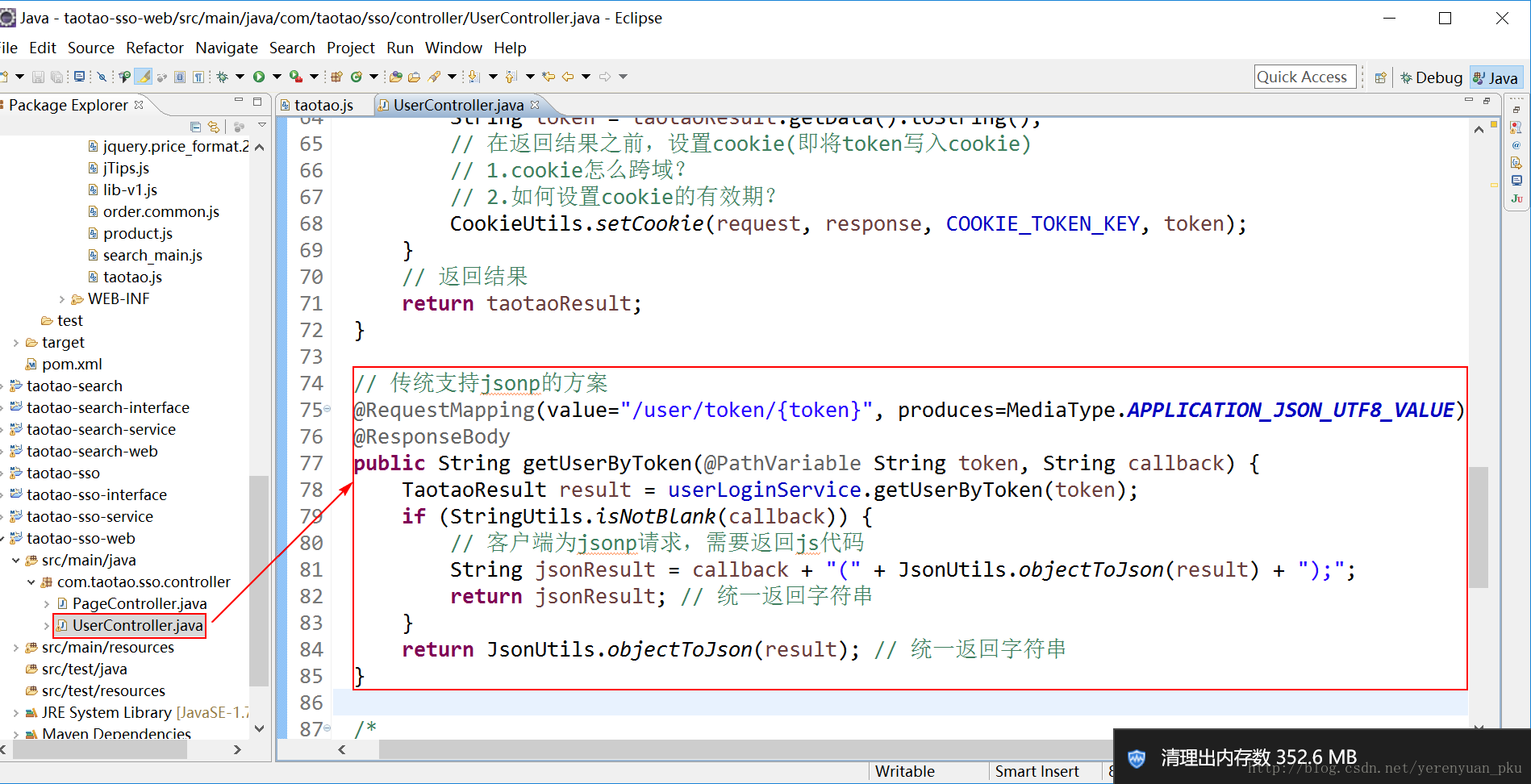Click the Previous Annotation icon
Image resolution: width=1531 pixels, height=784 pixels.
coord(511,77)
